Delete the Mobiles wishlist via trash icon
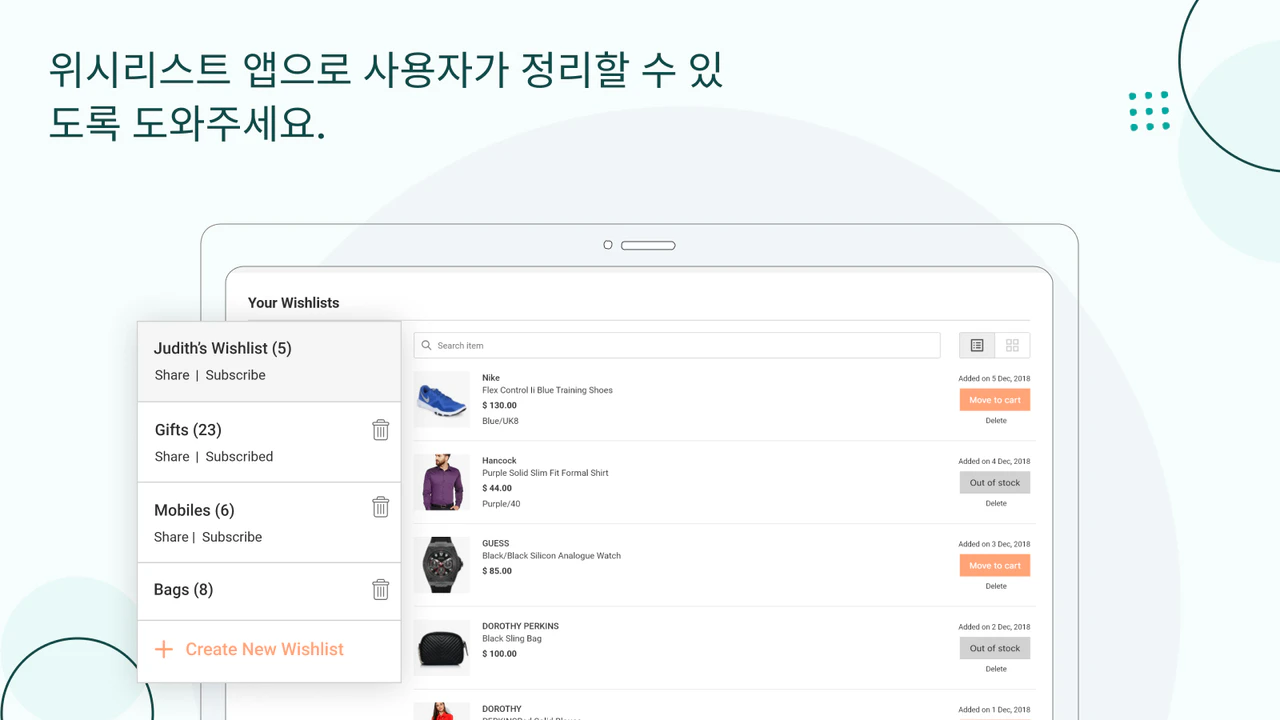 (380, 507)
